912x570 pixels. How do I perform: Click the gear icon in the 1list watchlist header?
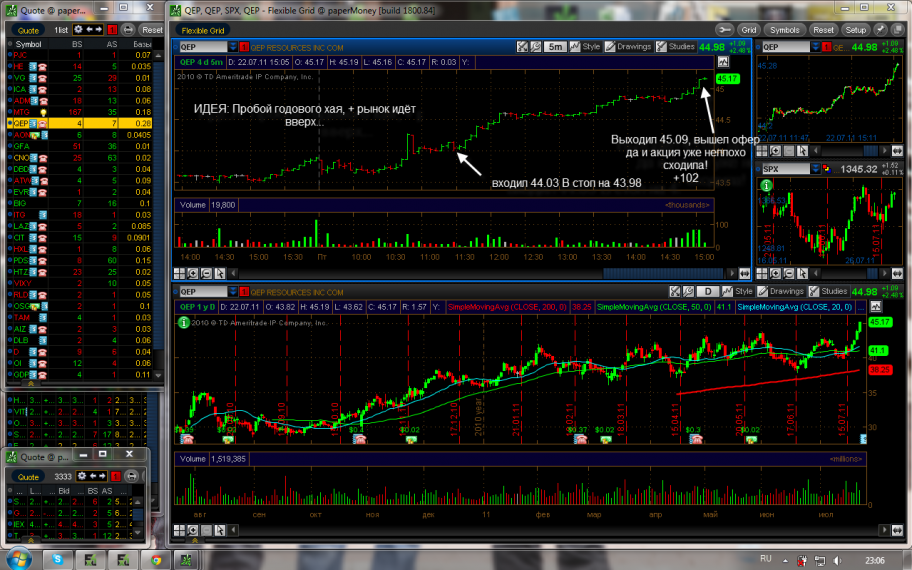click(x=79, y=30)
